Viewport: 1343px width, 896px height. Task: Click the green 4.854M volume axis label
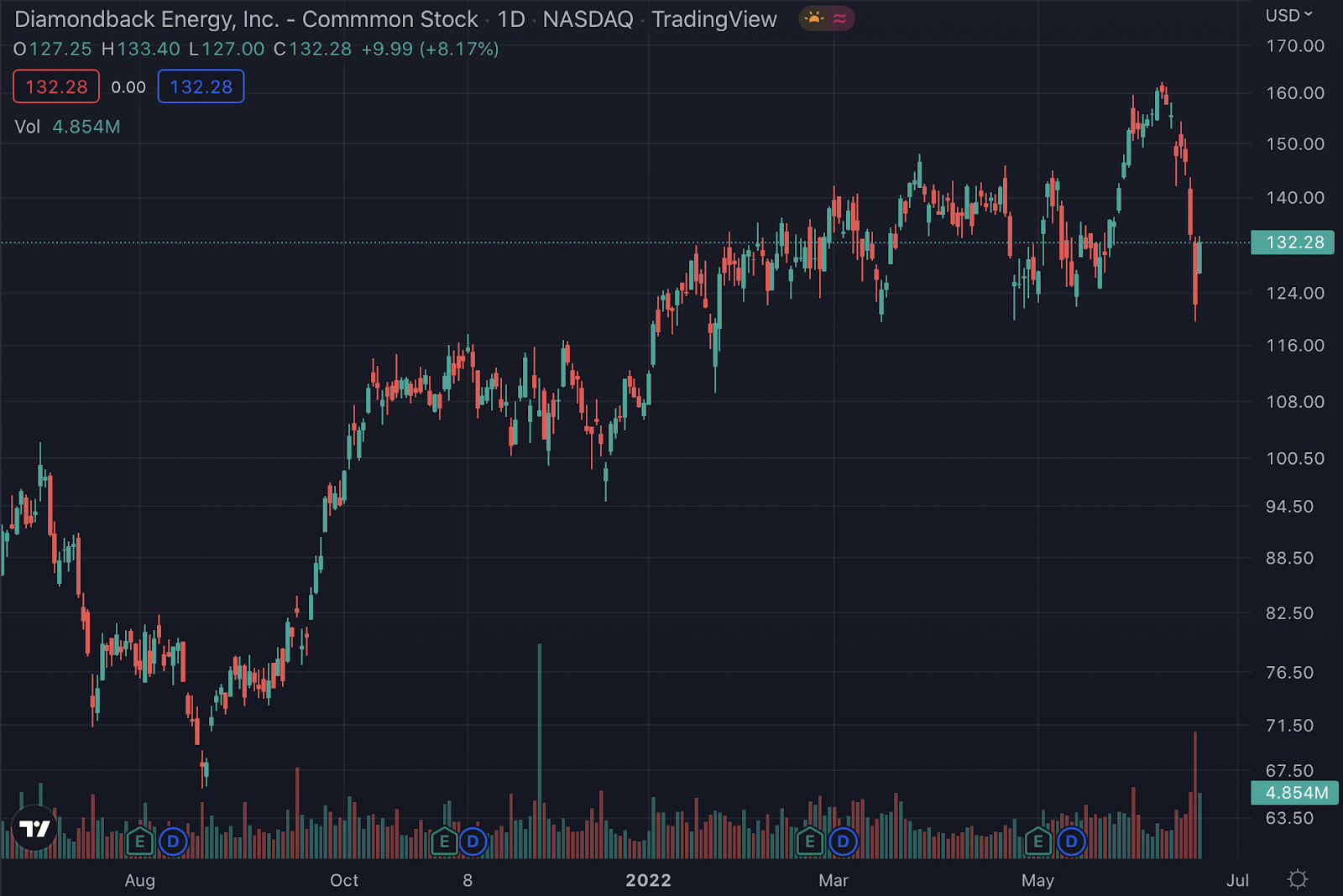1294,793
